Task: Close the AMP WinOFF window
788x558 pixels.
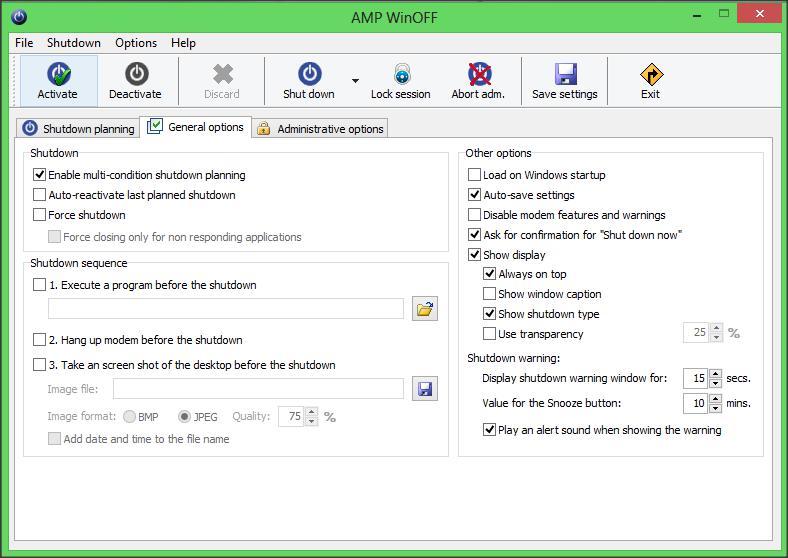Action: tap(759, 14)
